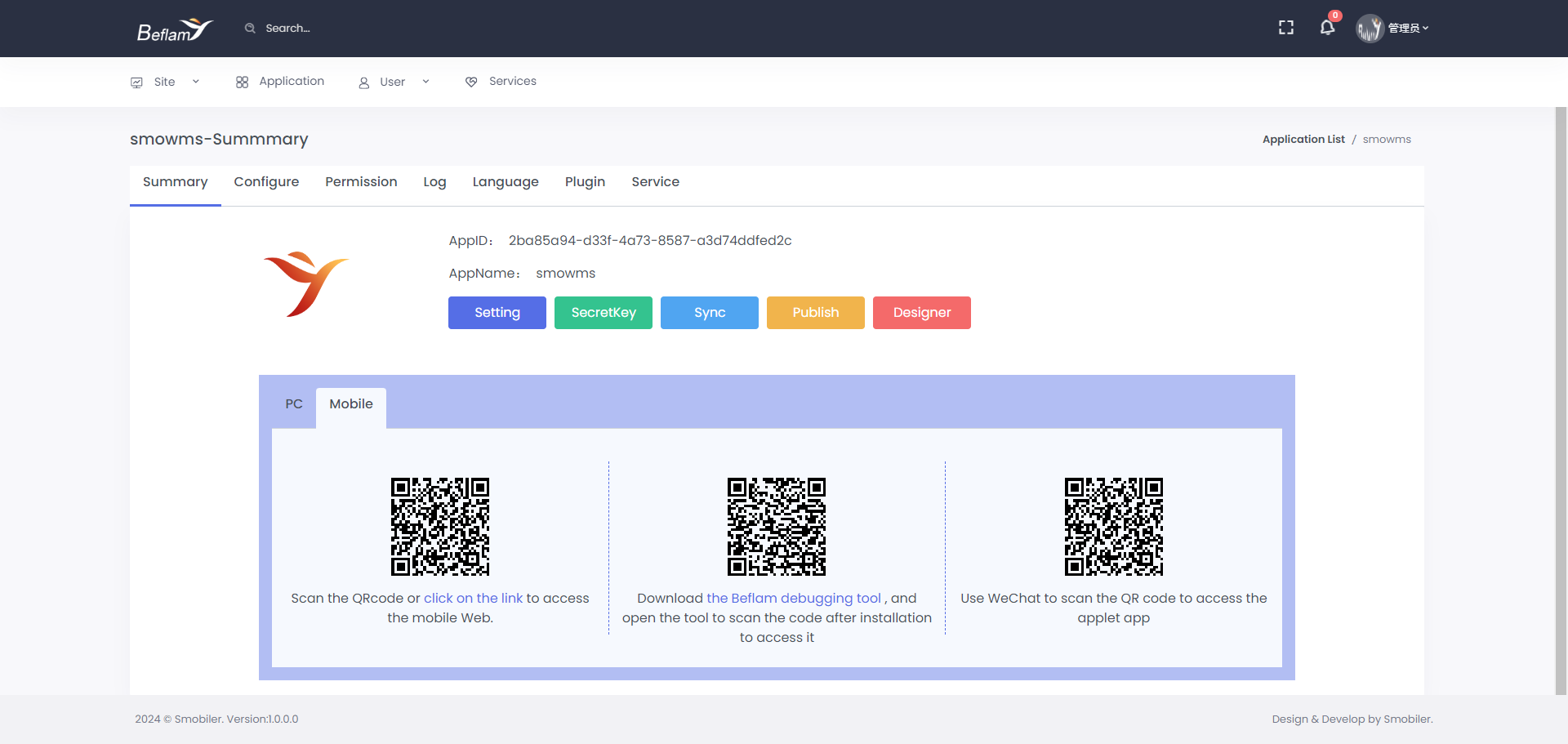Open the 管理员 account dropdown
The height and width of the screenshot is (744, 1568).
coord(1408,28)
